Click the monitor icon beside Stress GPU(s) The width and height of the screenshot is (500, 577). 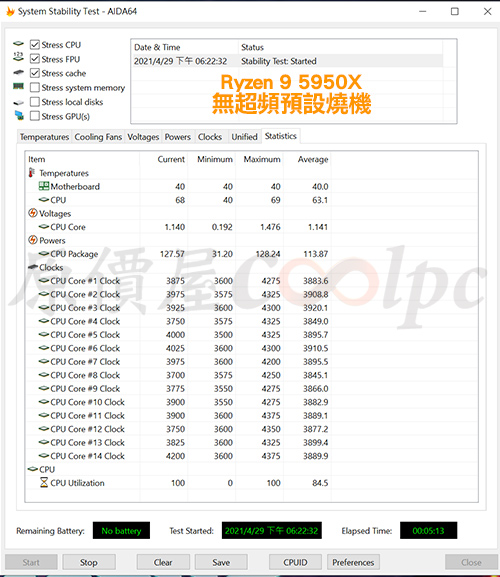click(19, 116)
